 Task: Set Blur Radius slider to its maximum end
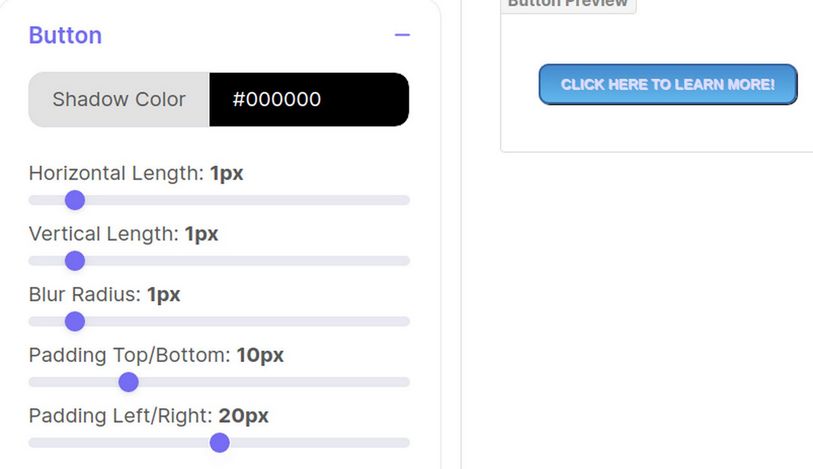coord(405,322)
